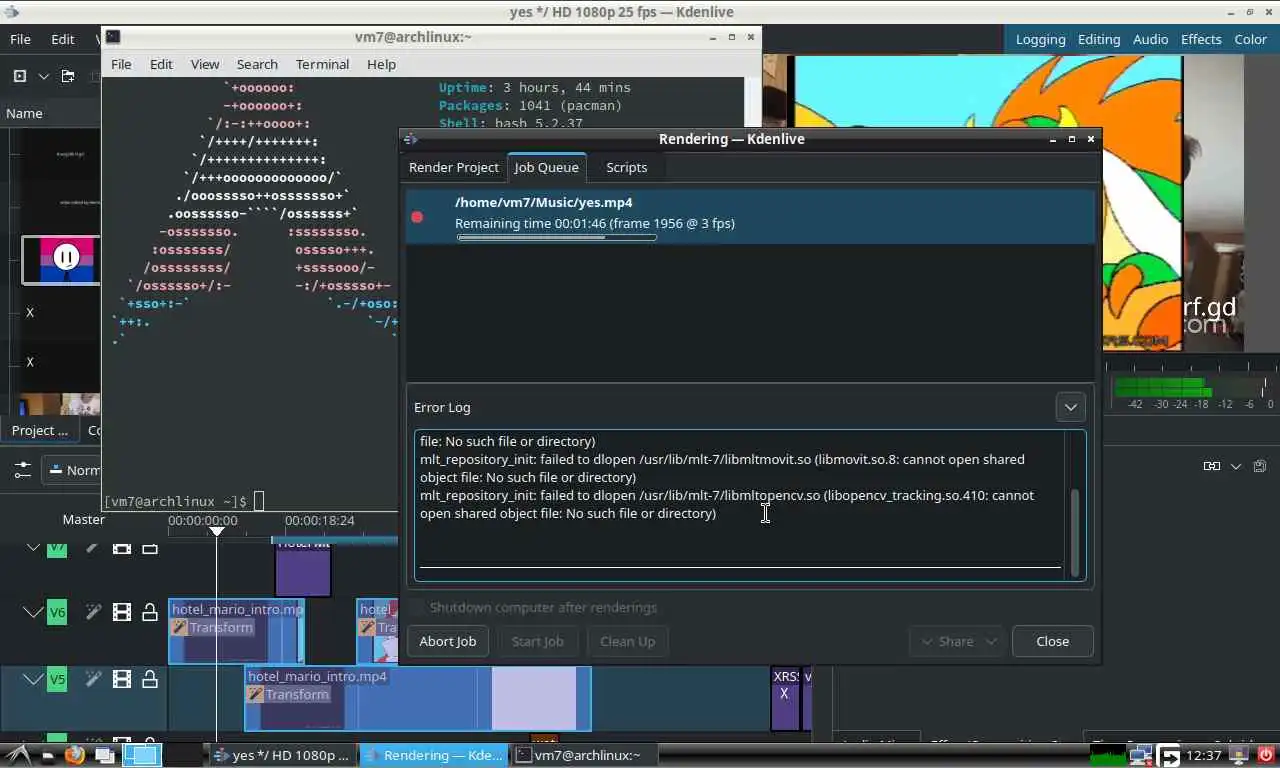Select the first hotel_mario_intro clip on track V6
The image size is (1280, 768).
coord(236,631)
